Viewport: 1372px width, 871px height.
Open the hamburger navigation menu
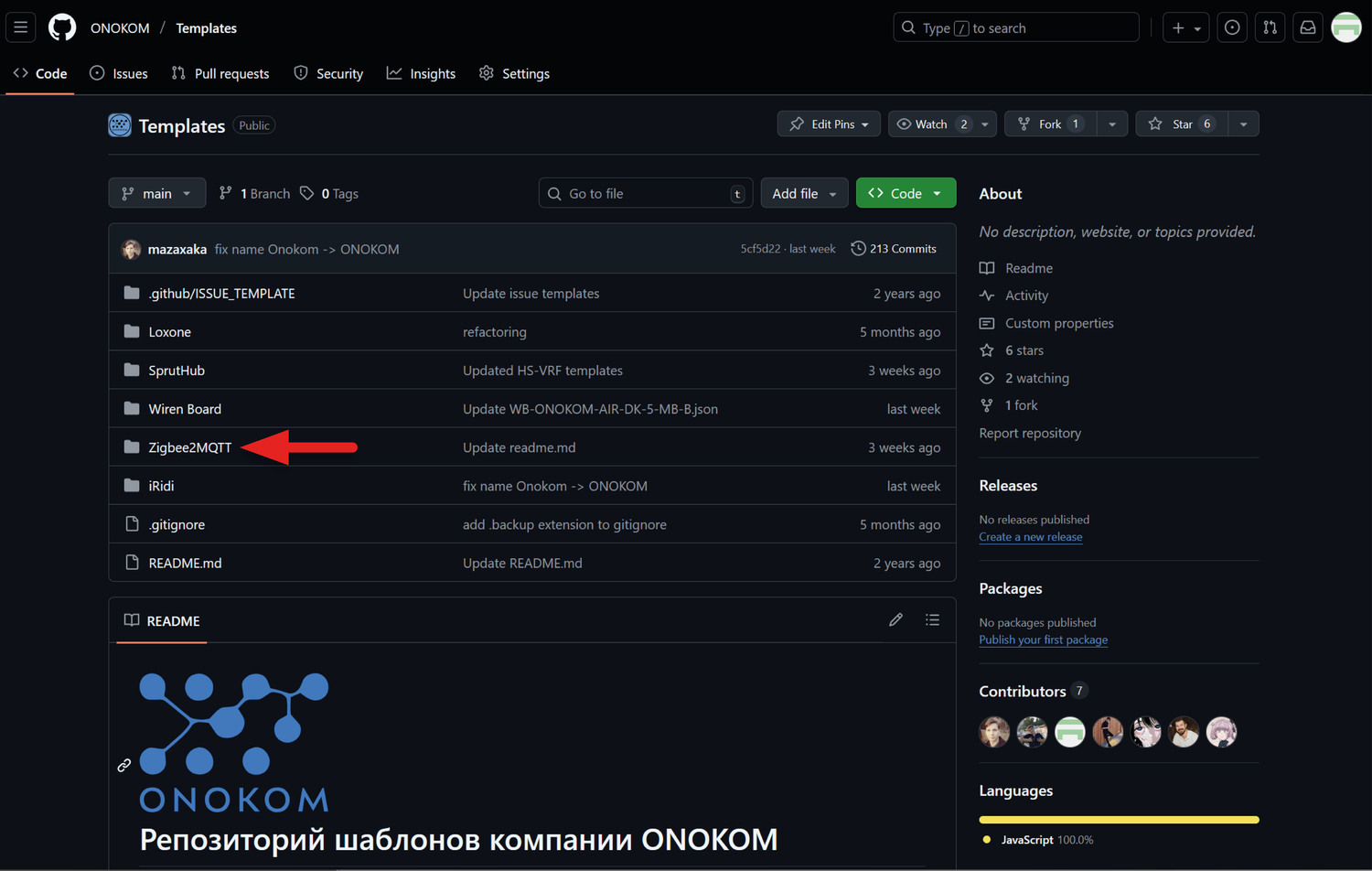click(x=20, y=27)
